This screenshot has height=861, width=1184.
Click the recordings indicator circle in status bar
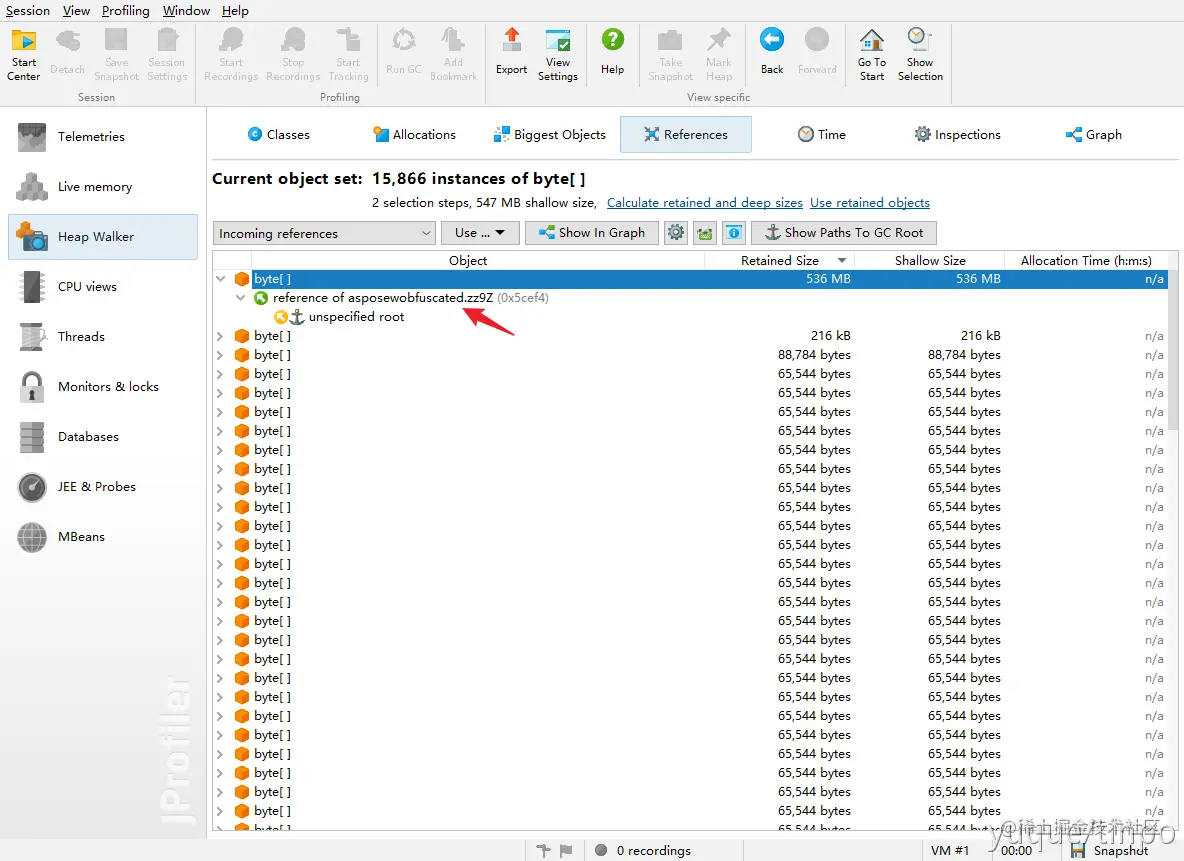pos(601,850)
